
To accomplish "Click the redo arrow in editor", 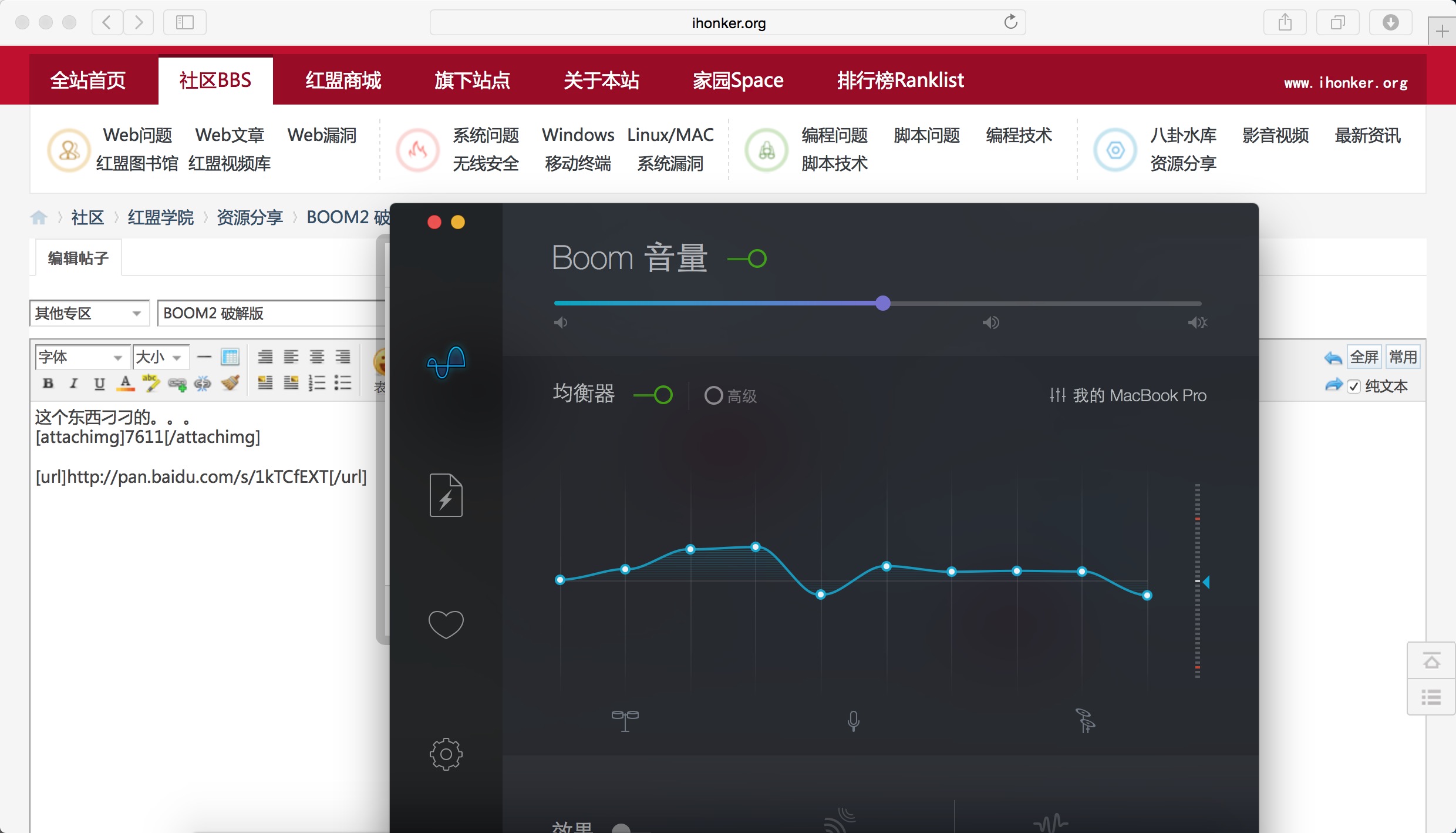I will tap(1334, 385).
